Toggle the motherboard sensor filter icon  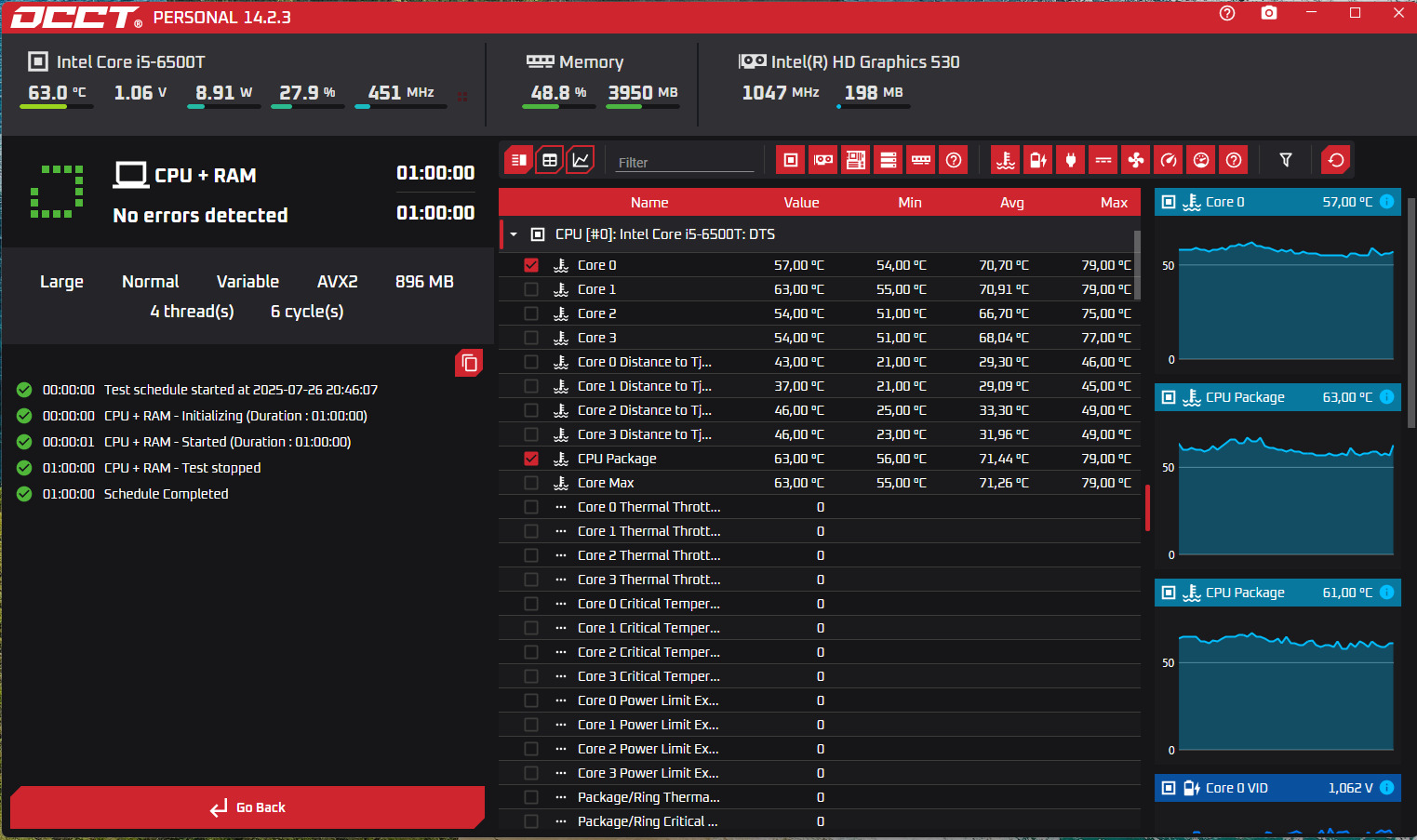pyautogui.click(x=856, y=160)
